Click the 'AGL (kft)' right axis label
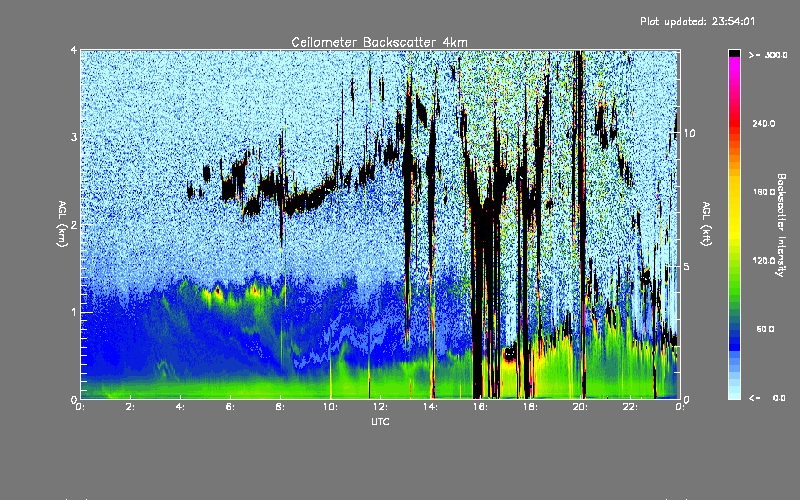Screen dimensions: 800x500 [706, 224]
